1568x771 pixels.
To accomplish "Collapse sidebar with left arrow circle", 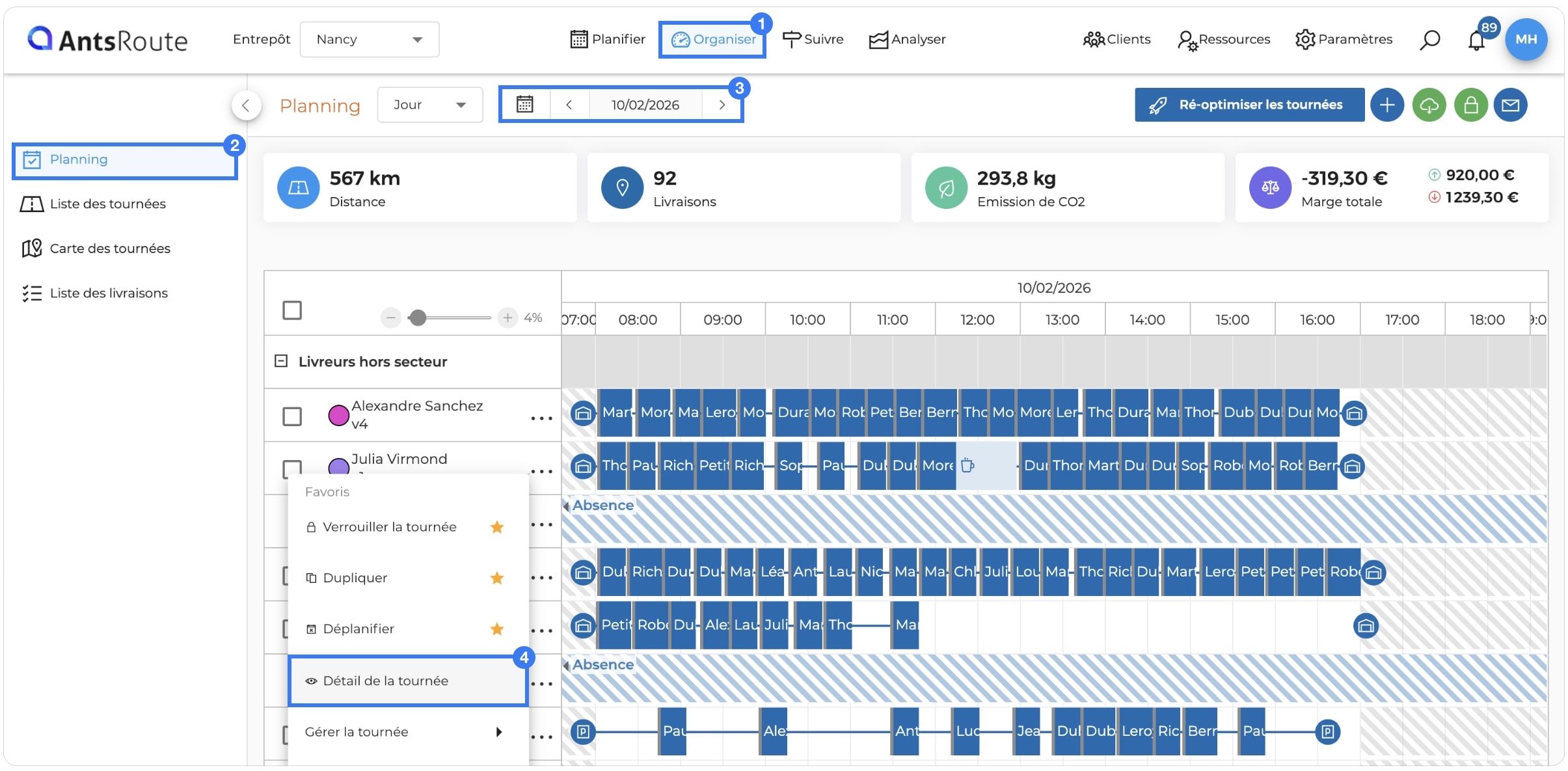I will click(246, 105).
